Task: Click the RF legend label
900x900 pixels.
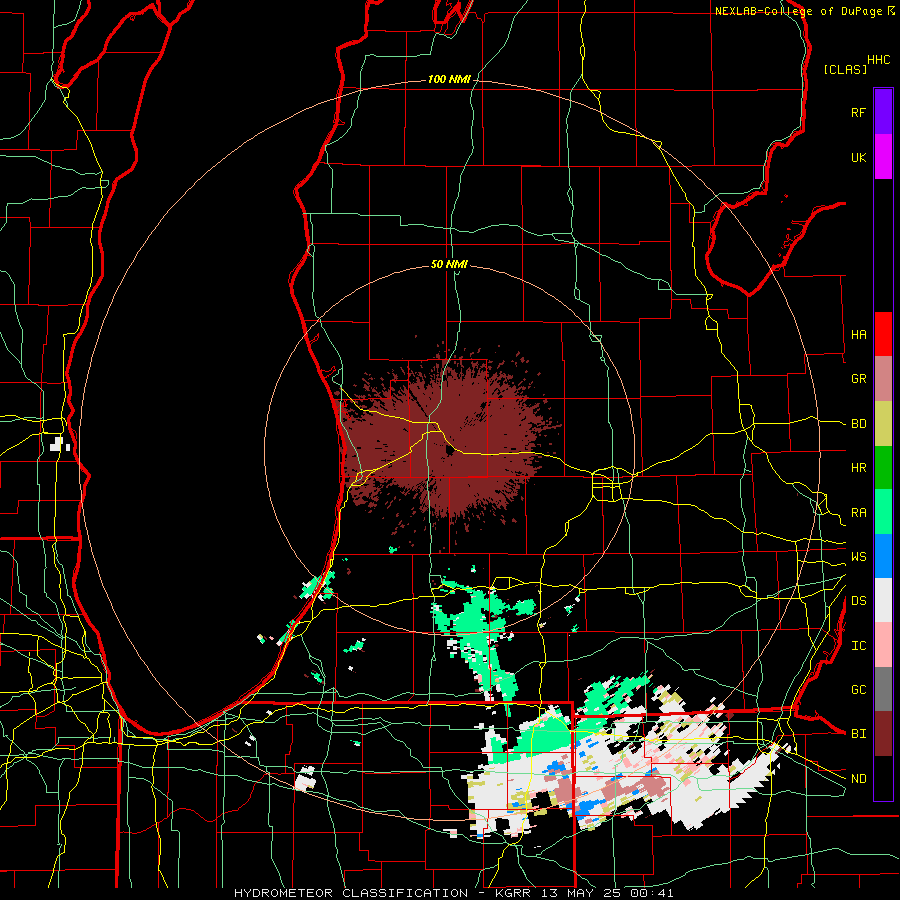Action: pos(859,112)
